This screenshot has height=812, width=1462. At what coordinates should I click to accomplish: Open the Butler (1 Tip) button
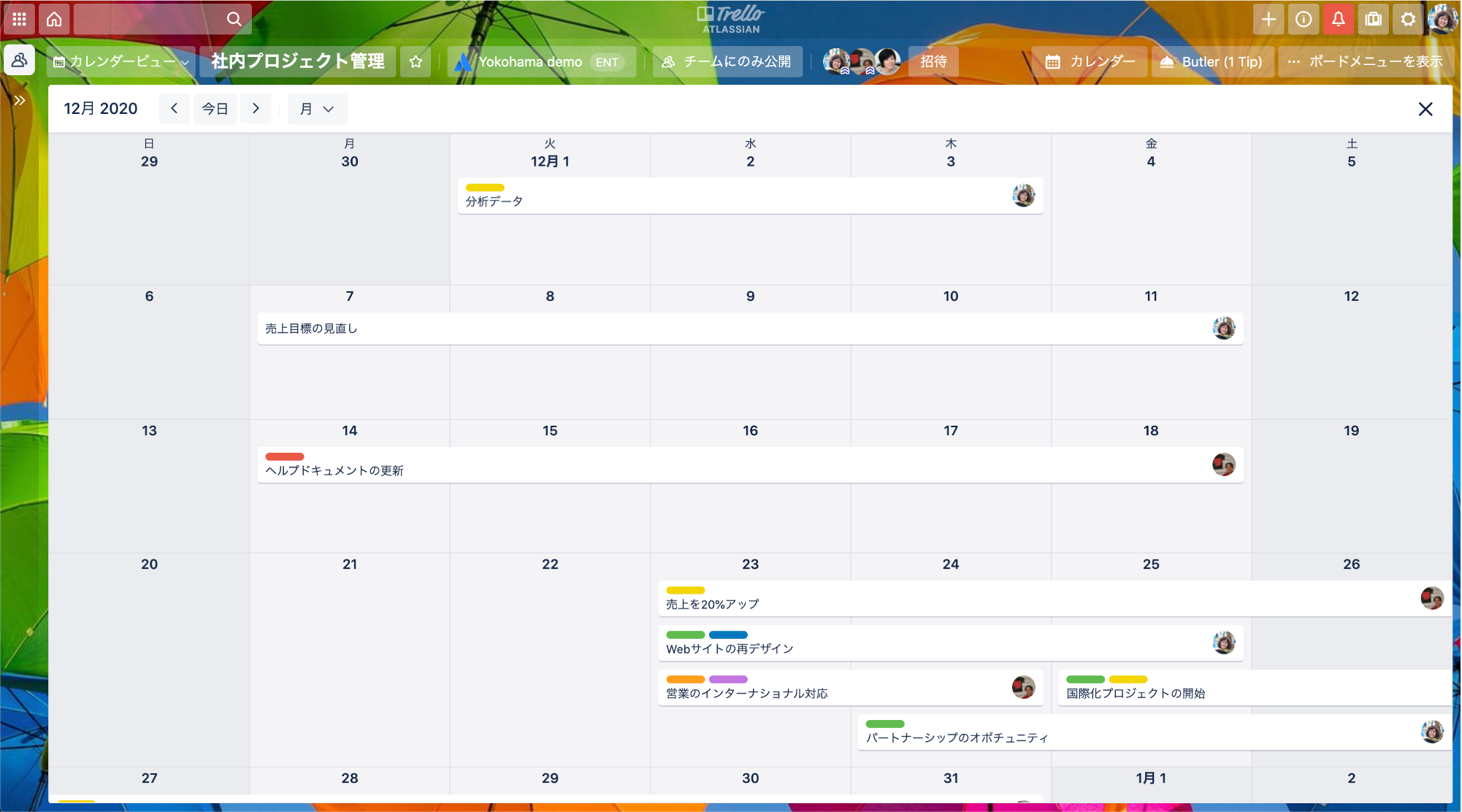[x=1212, y=62]
